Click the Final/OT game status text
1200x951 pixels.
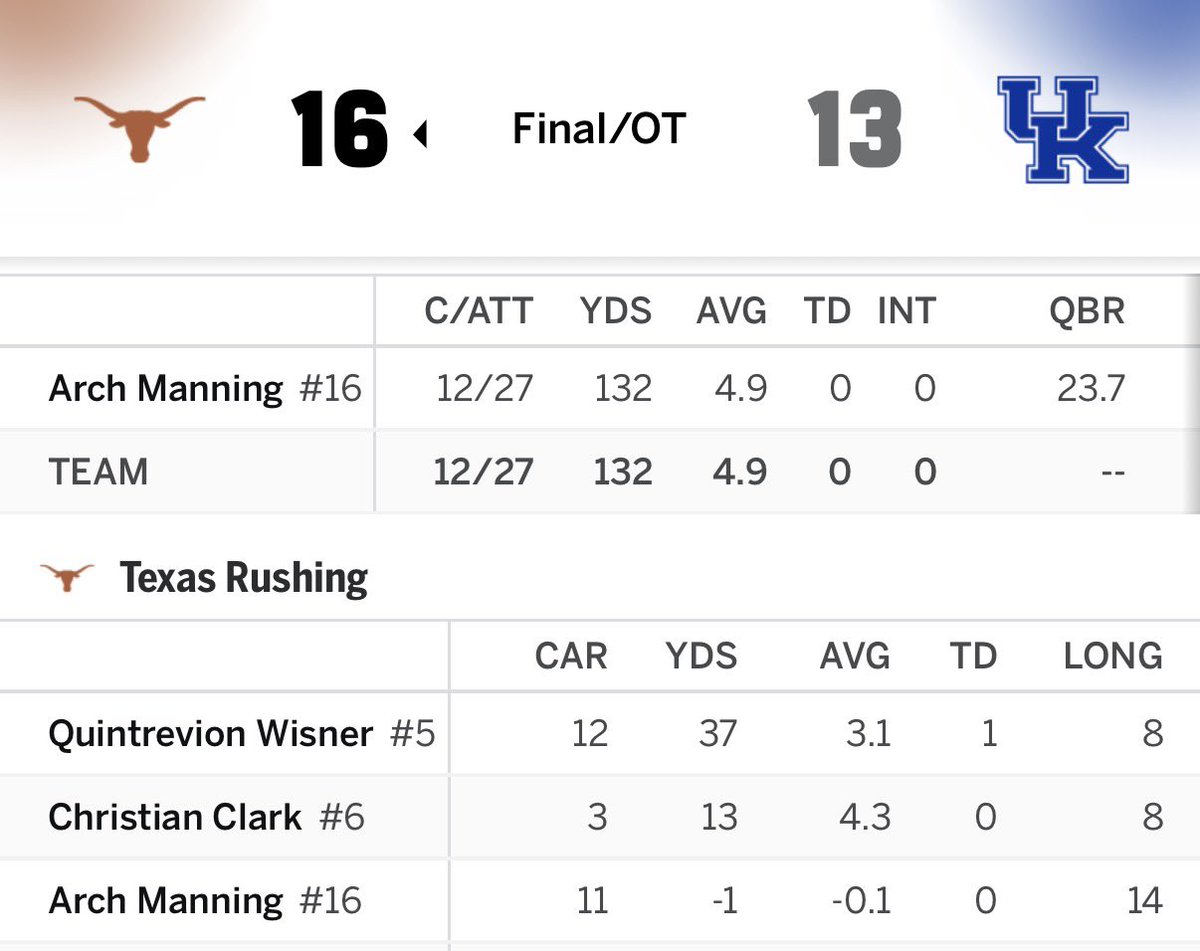pos(599,129)
